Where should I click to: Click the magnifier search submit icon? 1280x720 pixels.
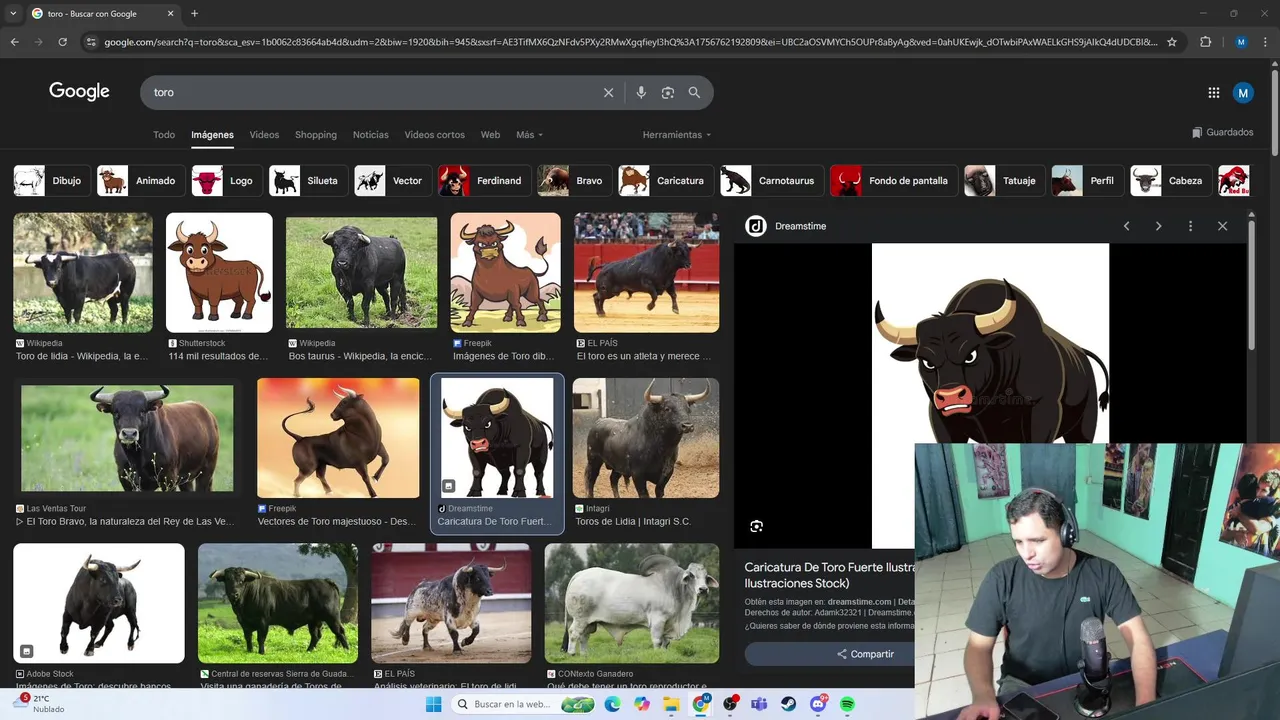[x=694, y=92]
